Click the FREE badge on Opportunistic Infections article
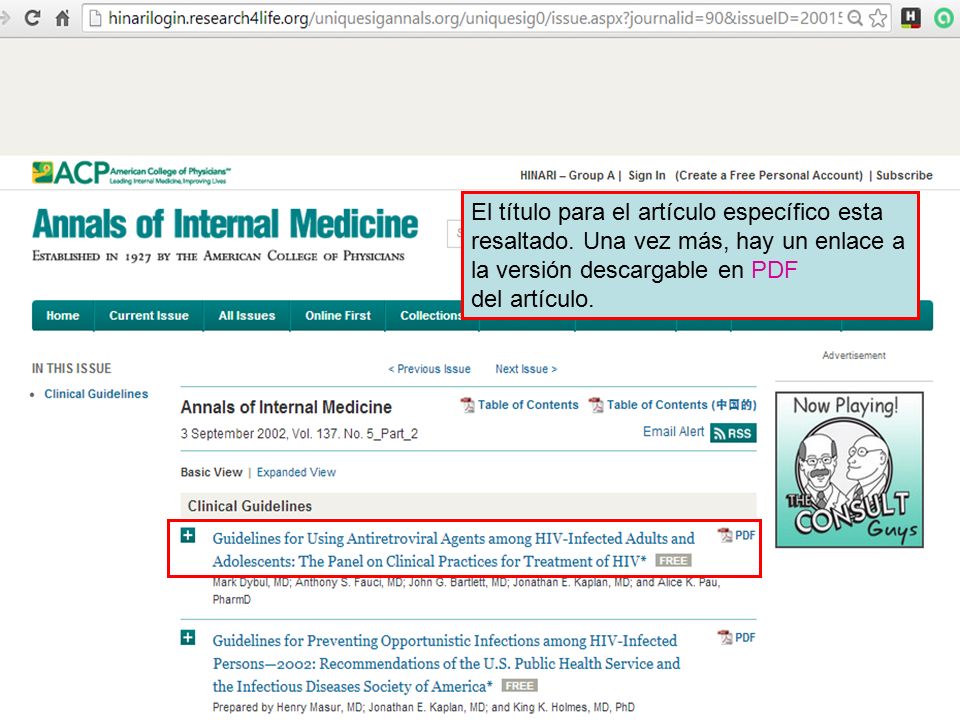This screenshot has width=960, height=720. click(x=519, y=686)
